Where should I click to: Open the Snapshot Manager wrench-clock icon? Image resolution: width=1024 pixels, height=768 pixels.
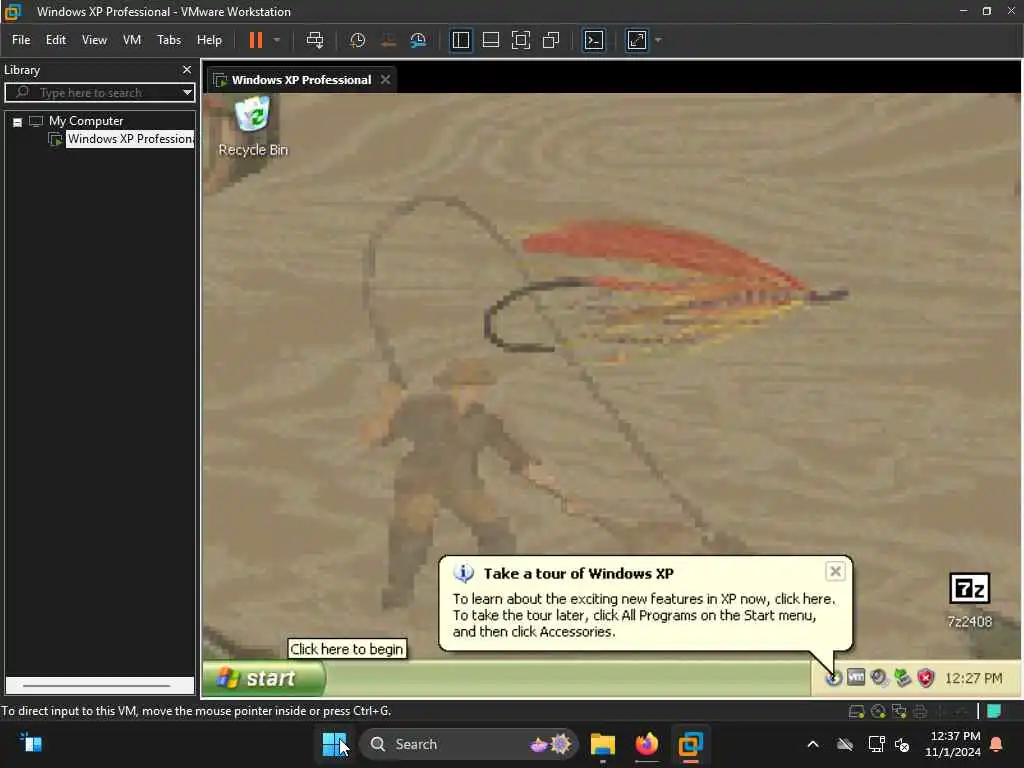418,40
